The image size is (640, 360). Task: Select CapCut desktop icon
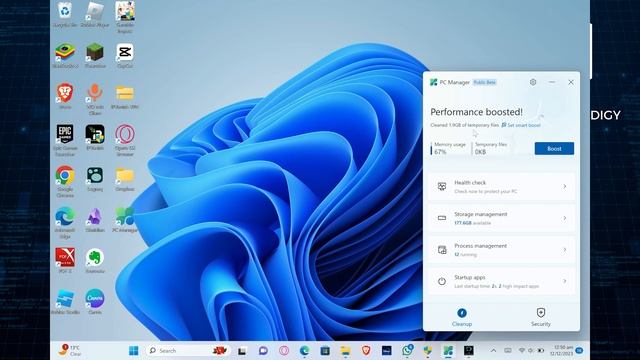click(x=124, y=56)
